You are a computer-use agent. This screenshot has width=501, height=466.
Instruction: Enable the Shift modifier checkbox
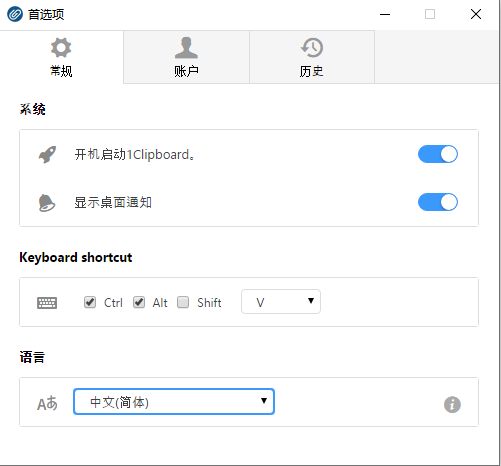[x=183, y=302]
